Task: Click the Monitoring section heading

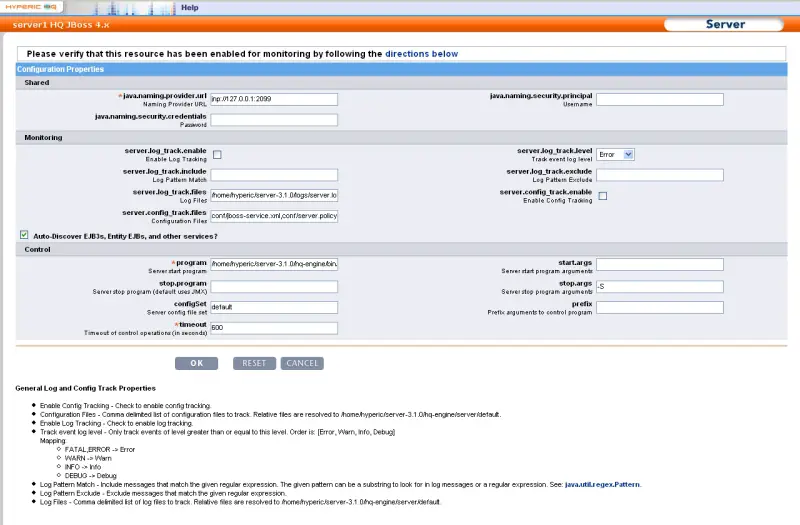Action: tap(43, 137)
